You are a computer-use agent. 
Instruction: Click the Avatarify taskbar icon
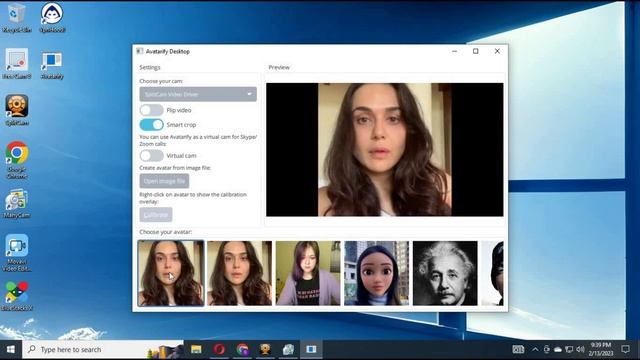pyautogui.click(x=311, y=349)
